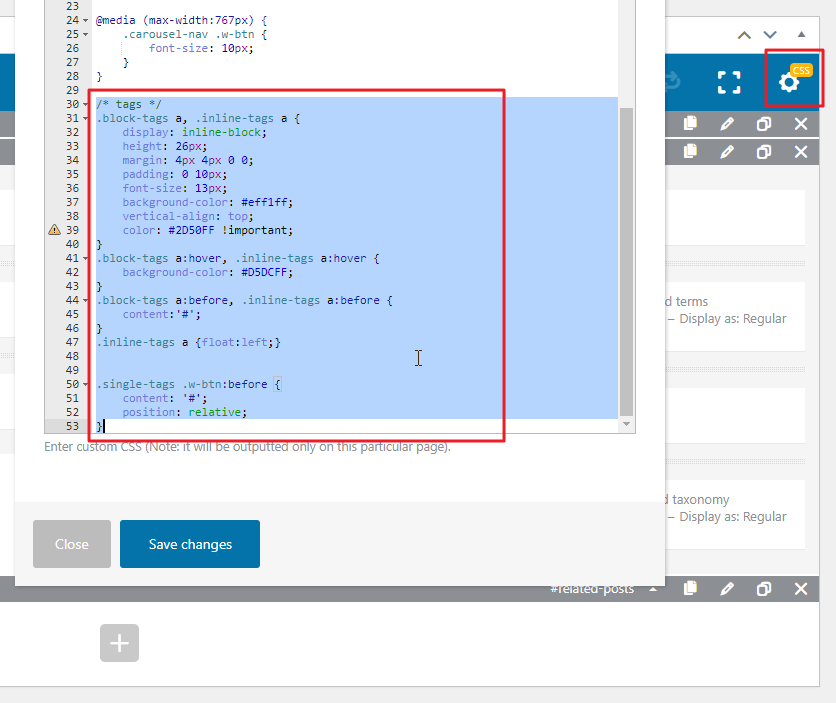Click the X delete icon in first gray row
This screenshot has width=836, height=703.
[x=801, y=124]
